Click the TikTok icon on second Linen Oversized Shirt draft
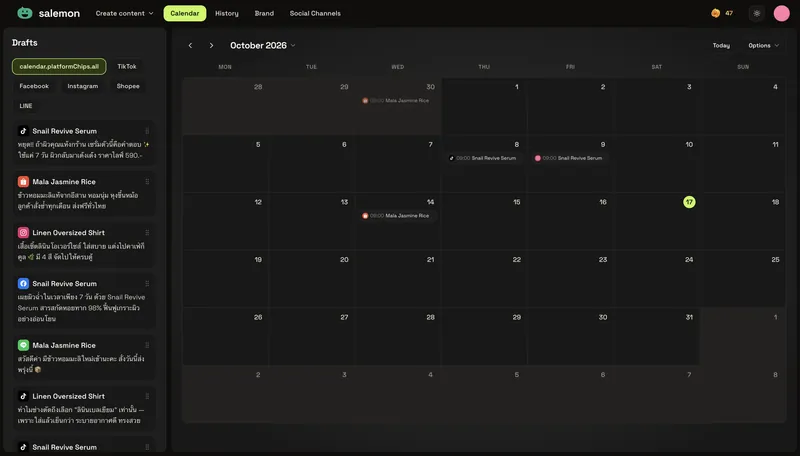800x456 pixels. [23, 396]
